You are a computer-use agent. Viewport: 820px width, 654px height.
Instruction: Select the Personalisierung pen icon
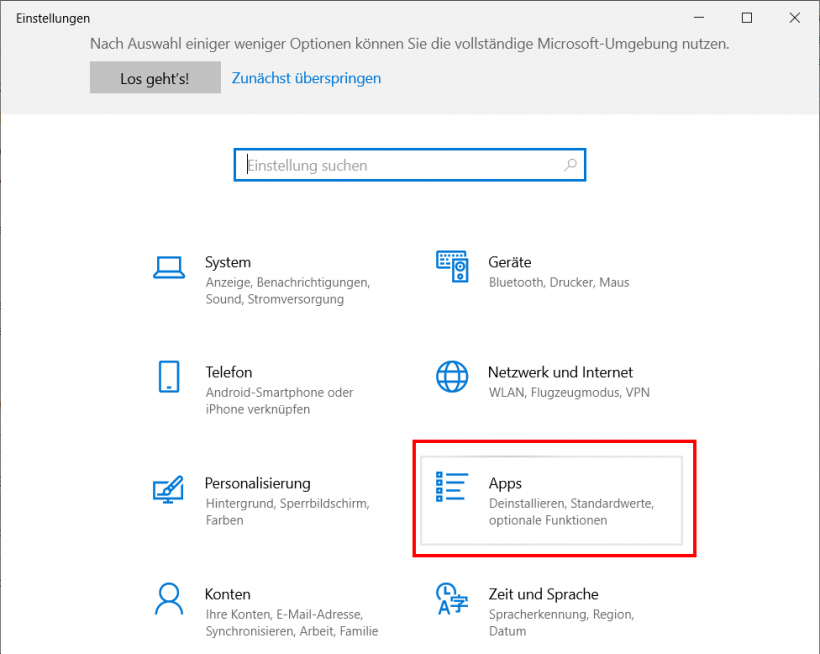(169, 490)
